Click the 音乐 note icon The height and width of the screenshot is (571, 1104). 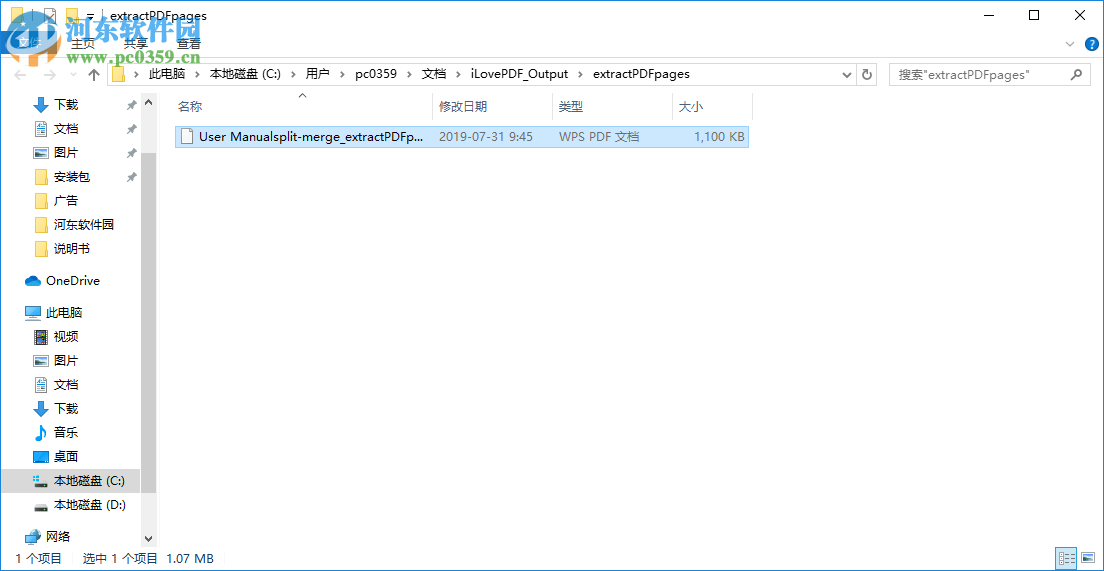point(41,432)
